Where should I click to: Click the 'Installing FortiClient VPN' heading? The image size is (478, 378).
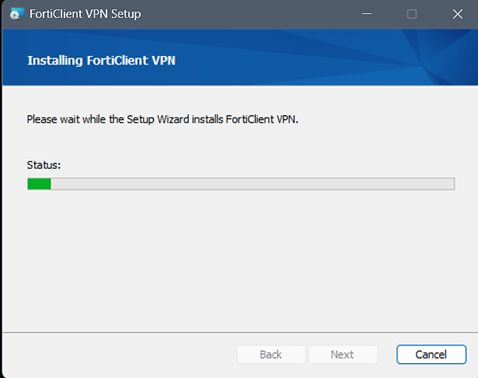(x=101, y=61)
